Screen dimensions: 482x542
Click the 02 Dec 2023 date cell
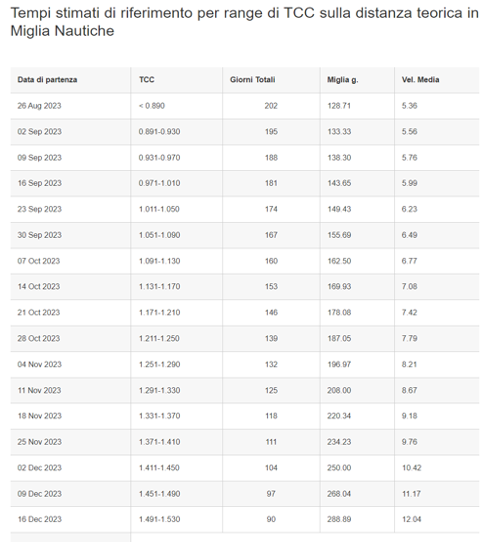point(39,468)
